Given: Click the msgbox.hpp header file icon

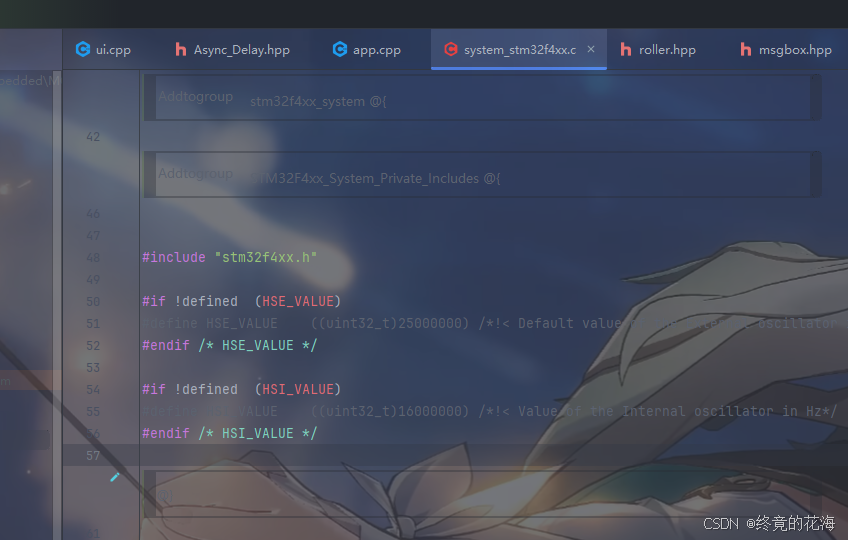Looking at the screenshot, I should 746,50.
